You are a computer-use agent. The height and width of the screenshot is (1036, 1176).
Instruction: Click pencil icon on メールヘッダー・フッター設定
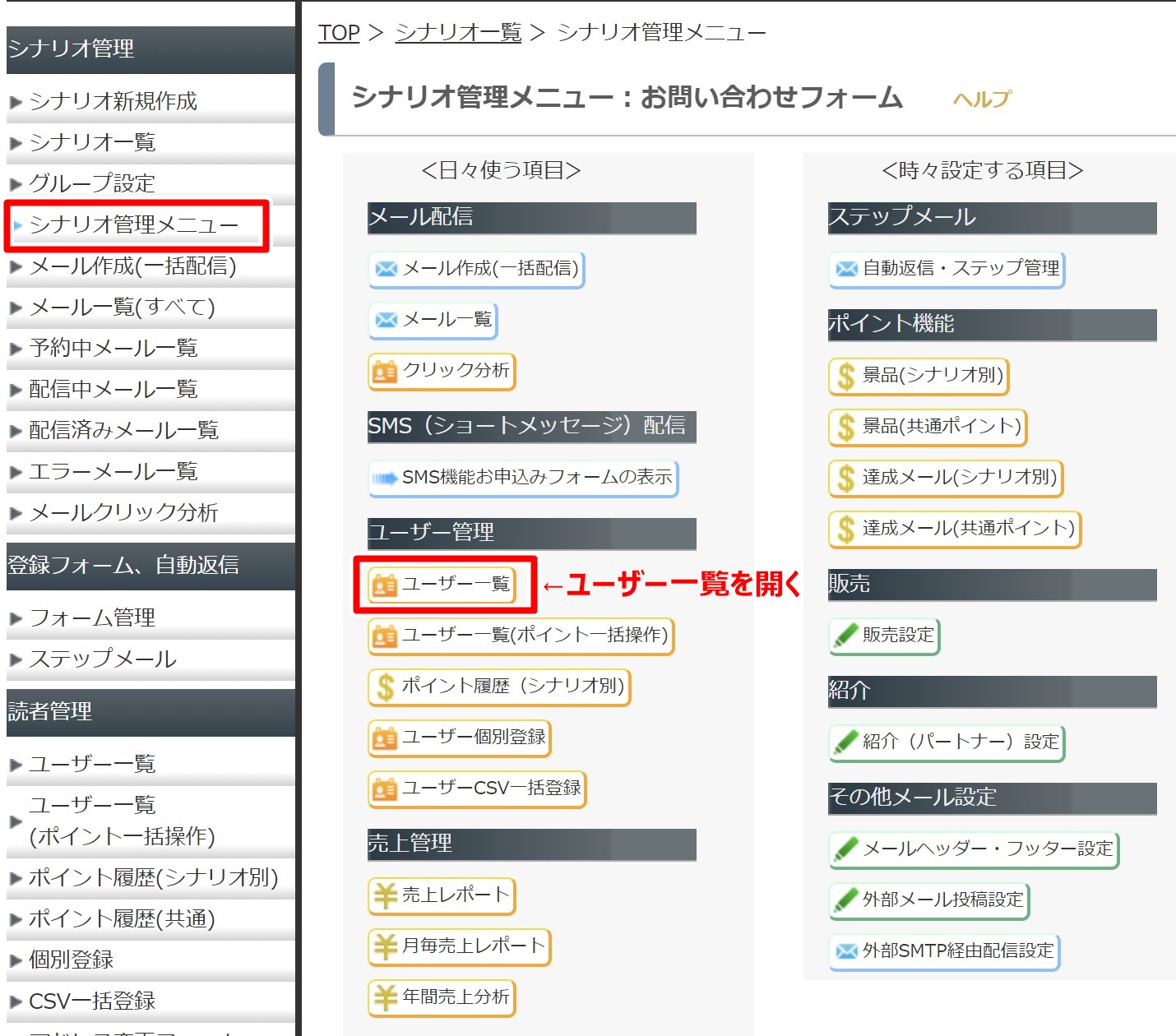coord(846,849)
